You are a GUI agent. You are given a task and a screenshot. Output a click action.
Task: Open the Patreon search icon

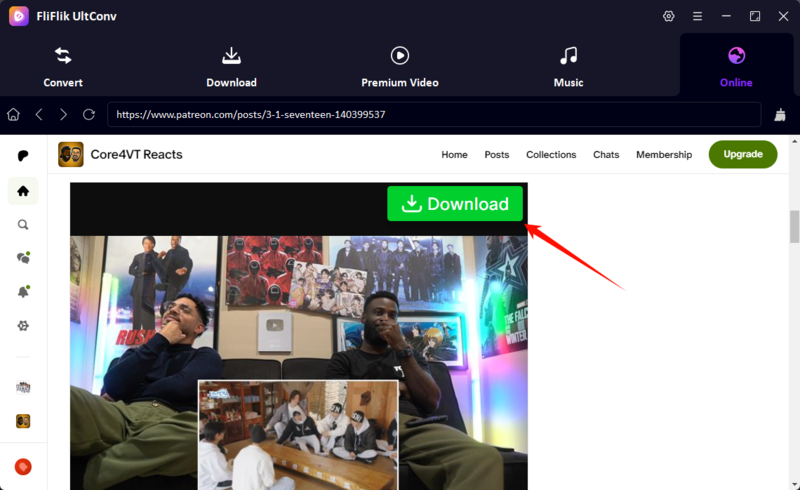(x=23, y=225)
